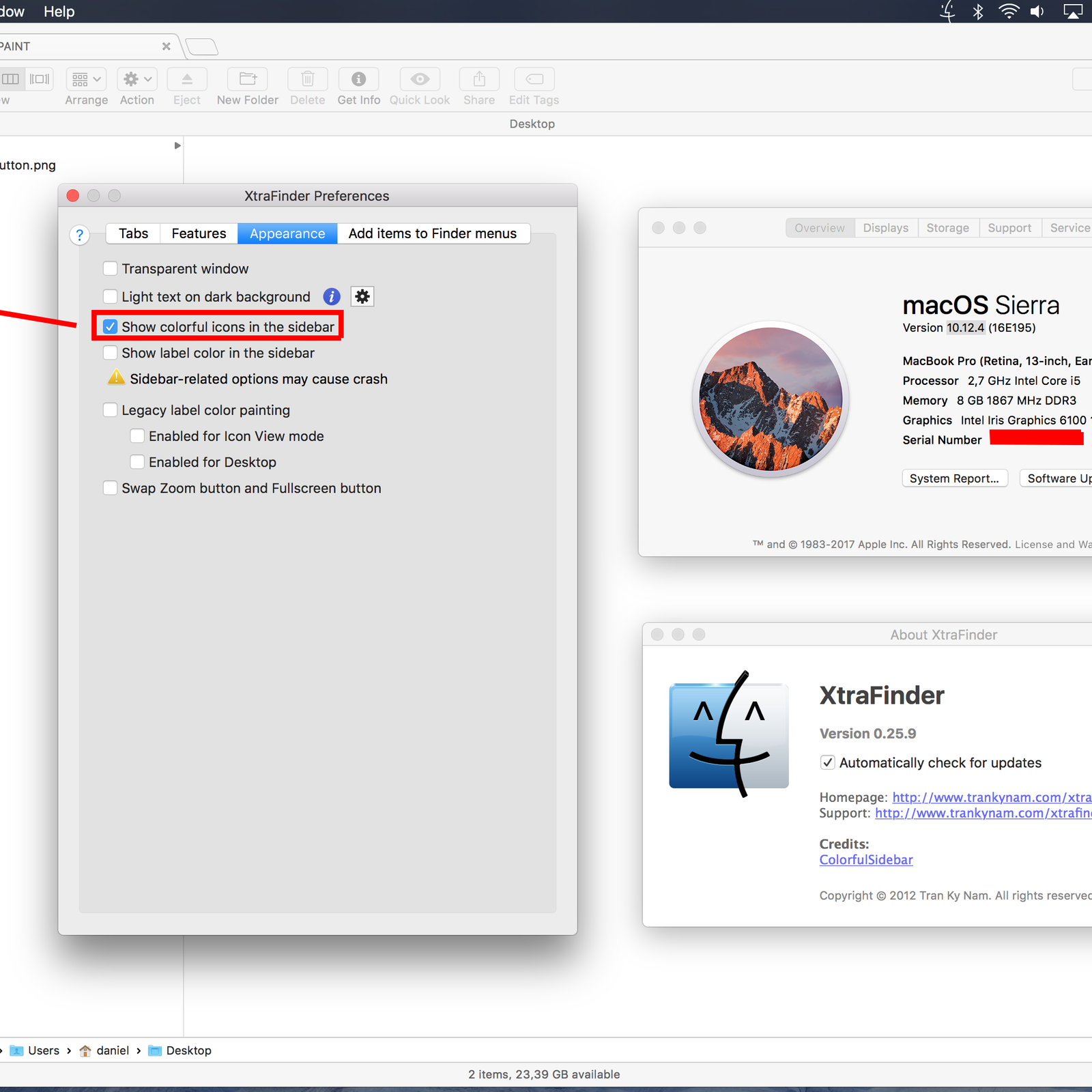1092x1092 pixels.
Task: Select the Overview tab in About This Mac
Action: (820, 227)
